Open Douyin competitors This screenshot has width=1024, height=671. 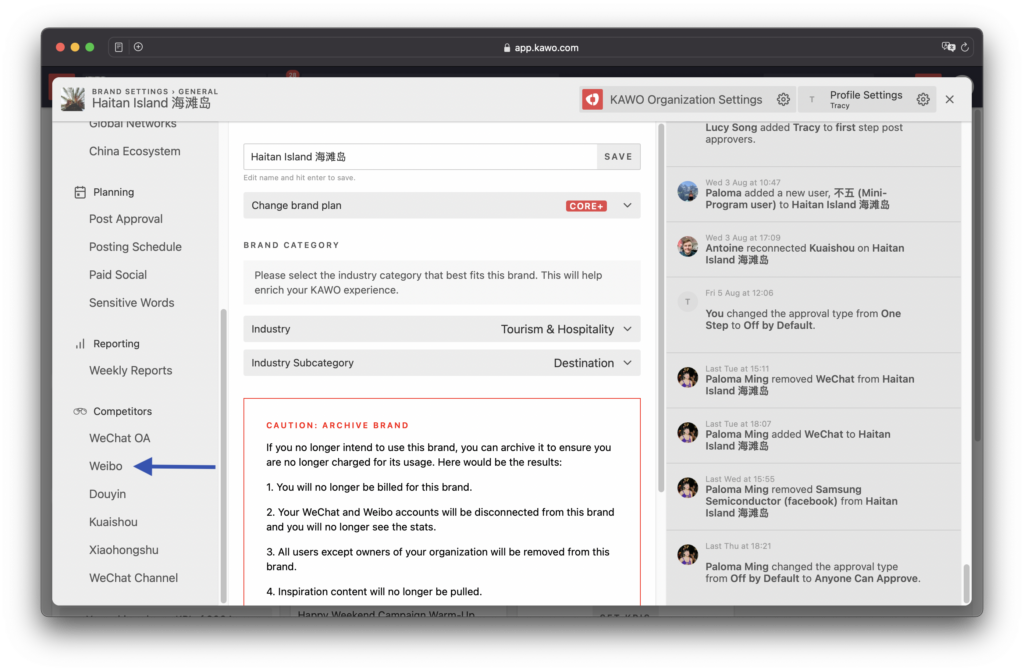click(x=107, y=494)
